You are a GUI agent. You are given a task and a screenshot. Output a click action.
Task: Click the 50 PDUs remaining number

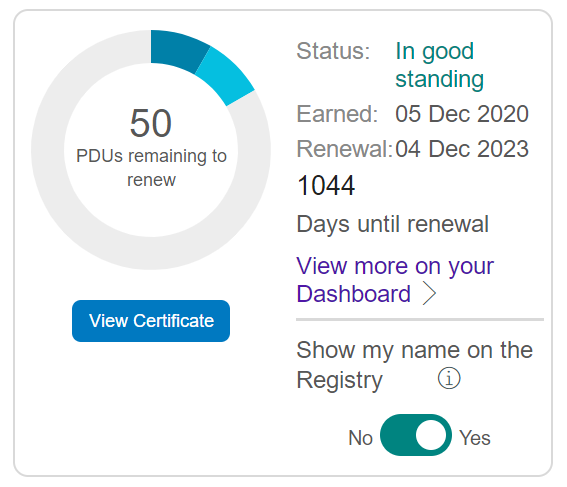point(150,124)
